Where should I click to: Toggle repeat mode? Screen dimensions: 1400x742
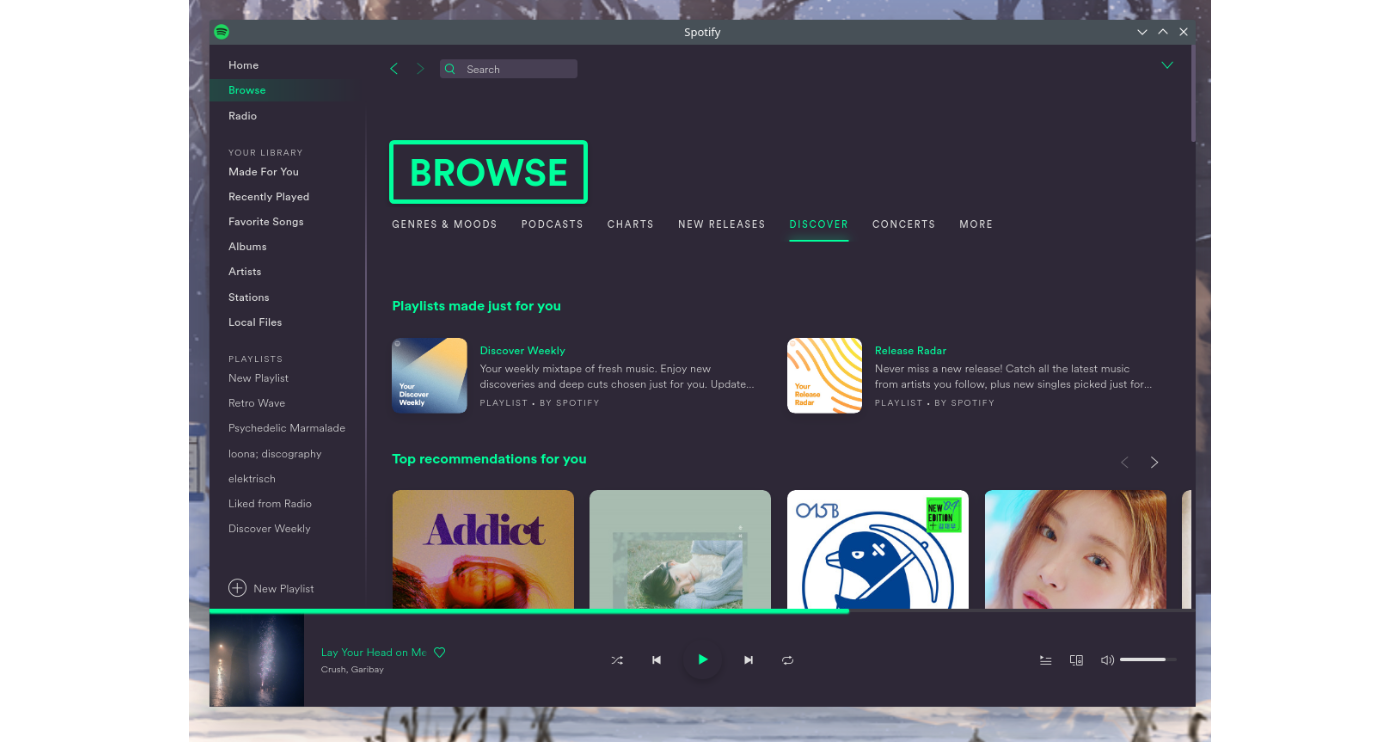click(x=788, y=660)
